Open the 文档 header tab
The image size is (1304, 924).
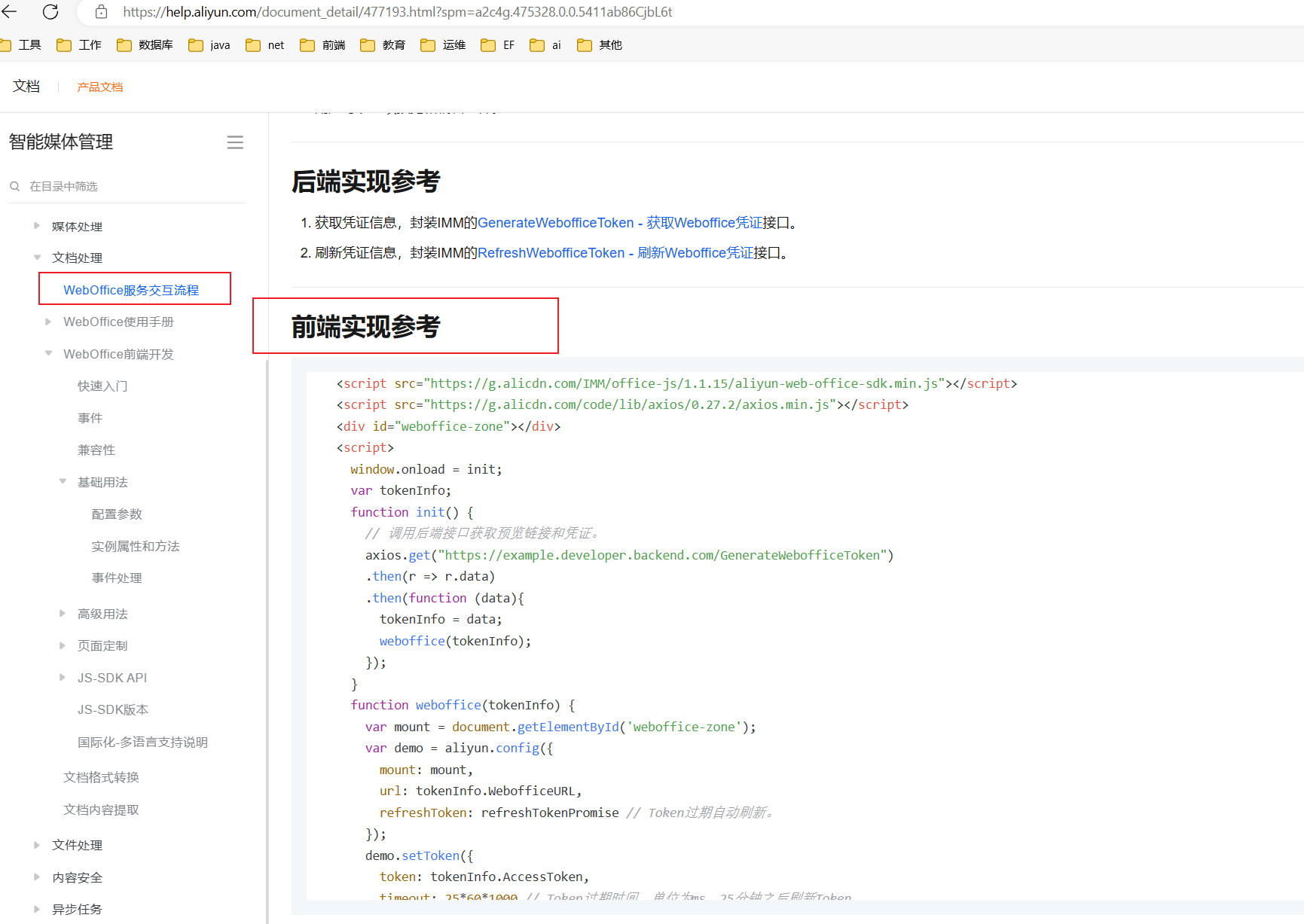point(26,87)
